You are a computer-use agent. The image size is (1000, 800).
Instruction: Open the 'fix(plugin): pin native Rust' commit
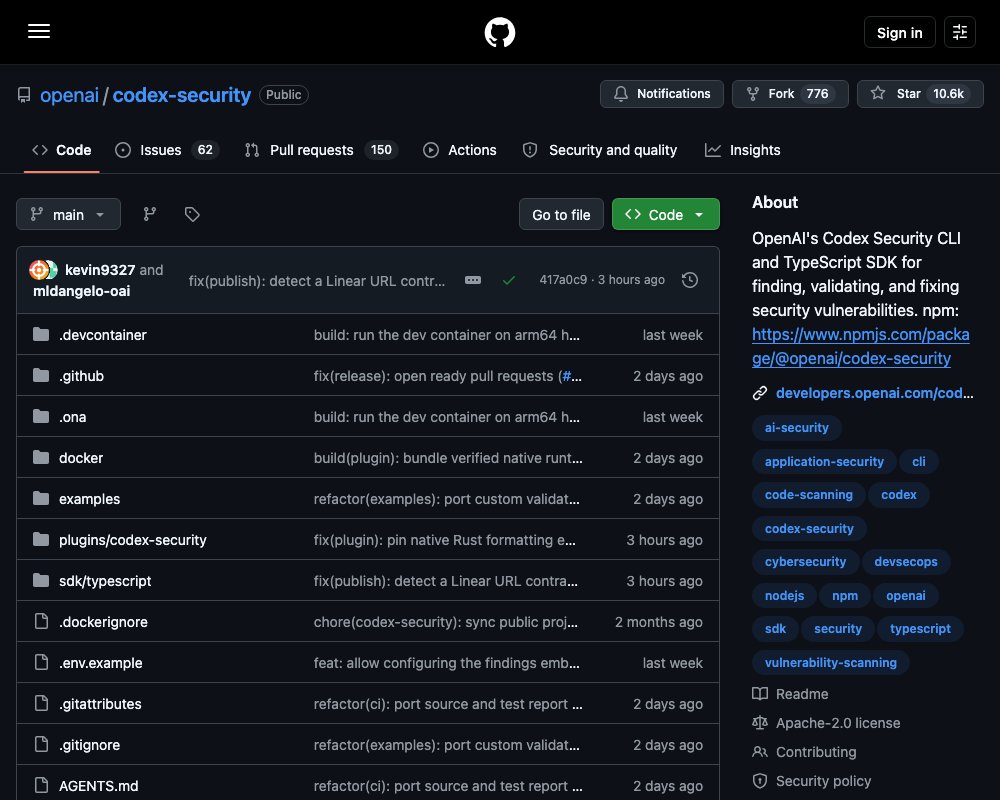[x=445, y=540]
